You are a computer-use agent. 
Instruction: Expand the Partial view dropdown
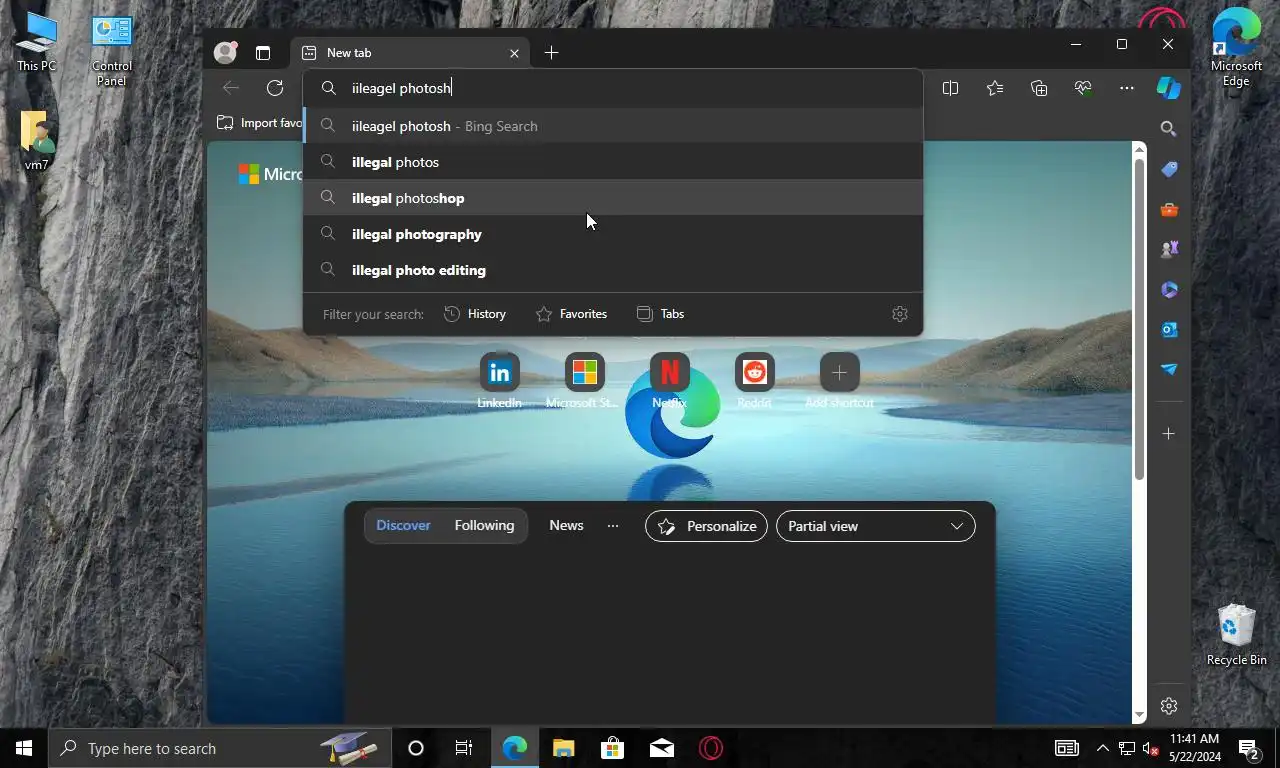coord(875,526)
